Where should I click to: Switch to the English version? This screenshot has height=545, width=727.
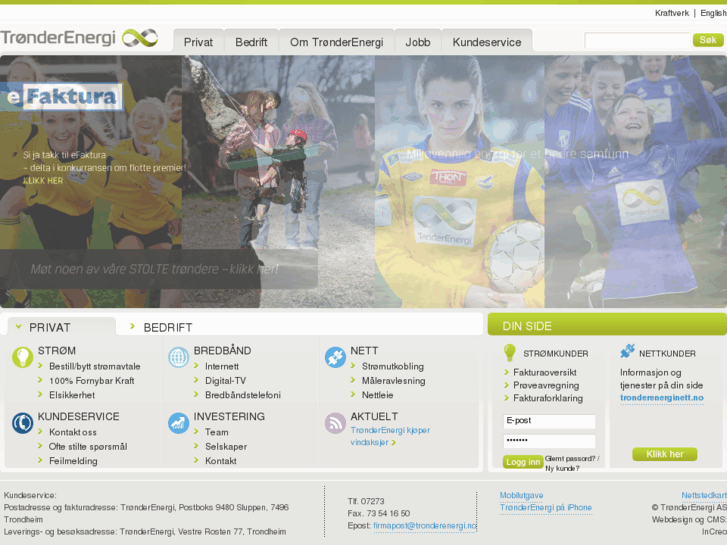(x=713, y=13)
